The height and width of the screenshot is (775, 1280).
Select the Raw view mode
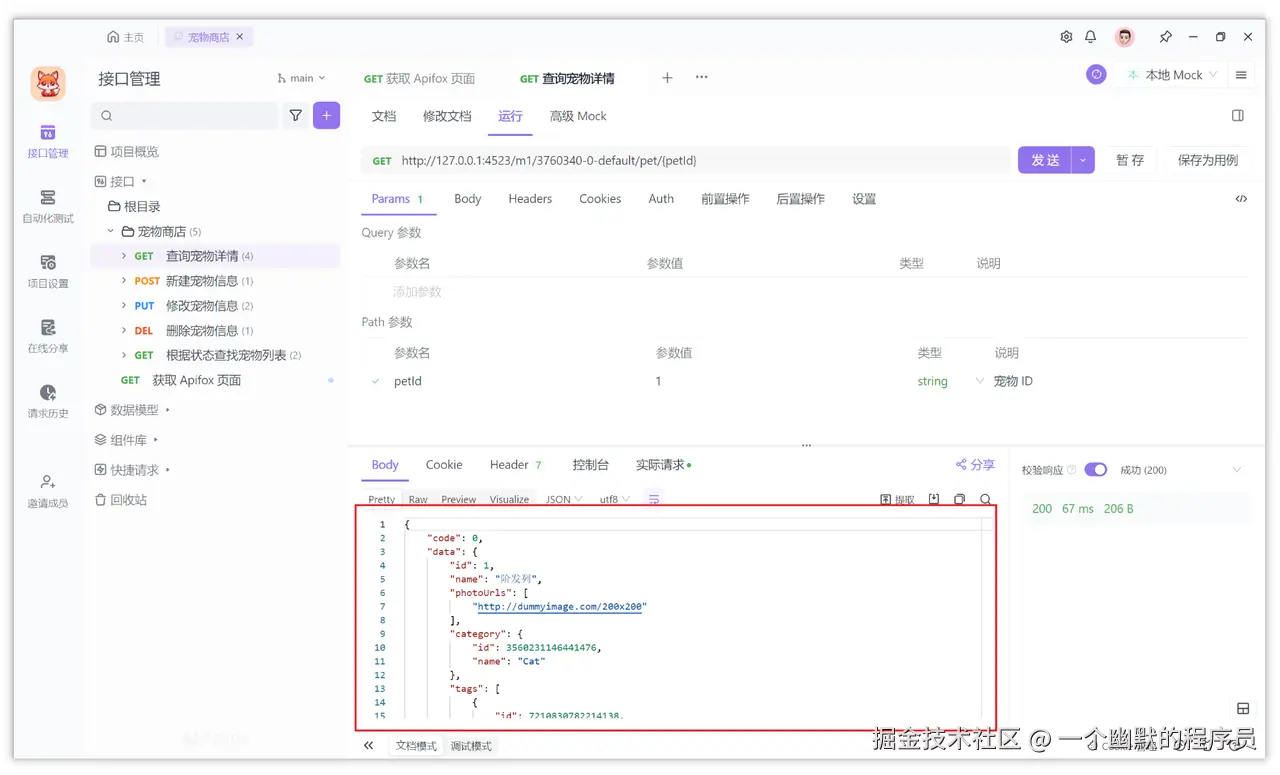click(x=418, y=499)
